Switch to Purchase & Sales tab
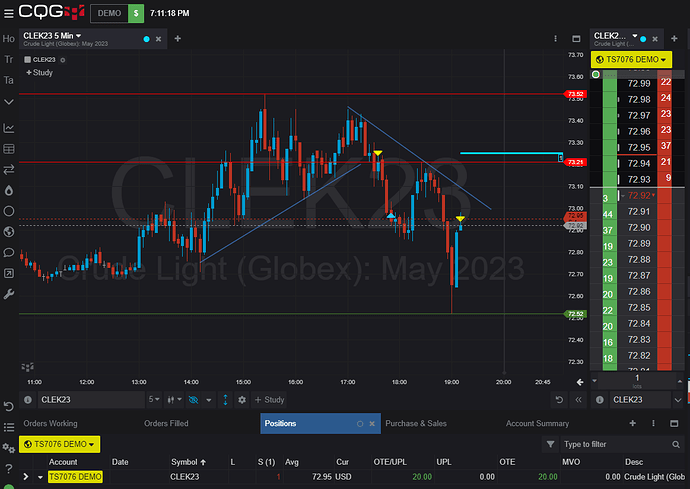The image size is (690, 489). tap(416, 423)
